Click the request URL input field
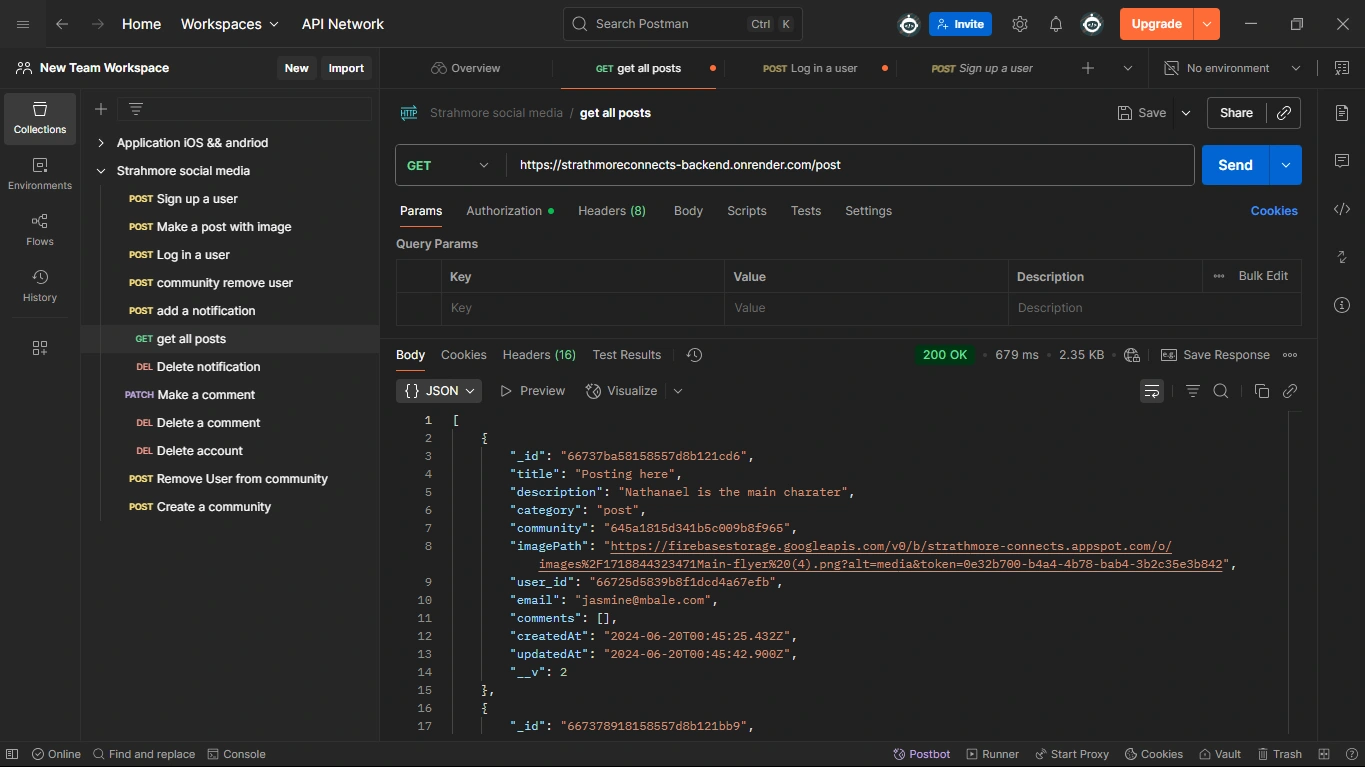This screenshot has width=1365, height=767. click(x=850, y=165)
